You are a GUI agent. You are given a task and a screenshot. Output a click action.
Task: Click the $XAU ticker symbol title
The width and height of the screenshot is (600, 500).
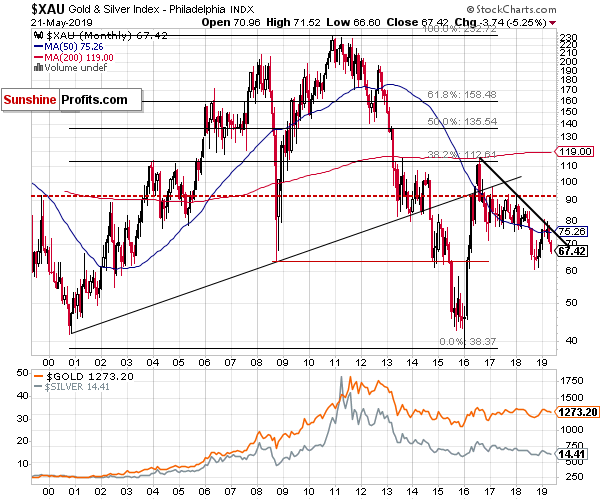point(48,9)
